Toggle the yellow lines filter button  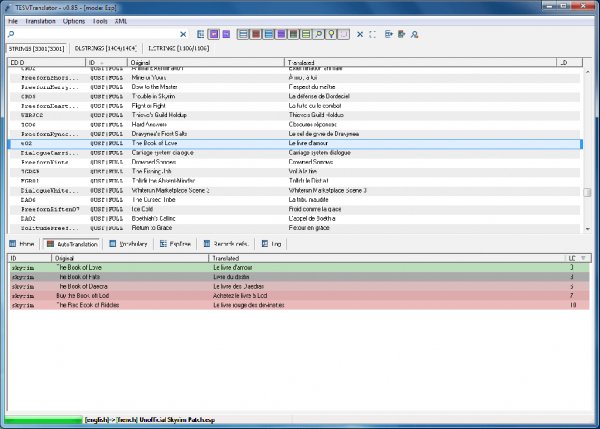306,34
